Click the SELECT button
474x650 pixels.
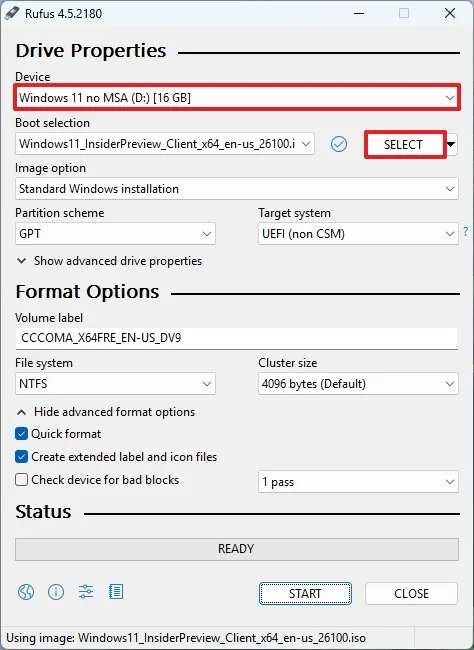(x=405, y=144)
